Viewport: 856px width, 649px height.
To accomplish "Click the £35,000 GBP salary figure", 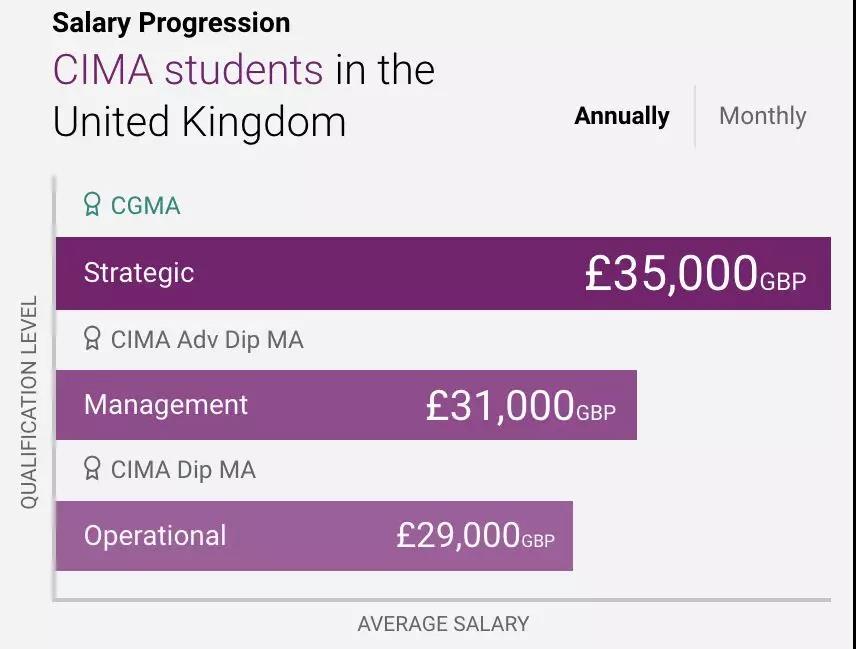I will click(694, 274).
